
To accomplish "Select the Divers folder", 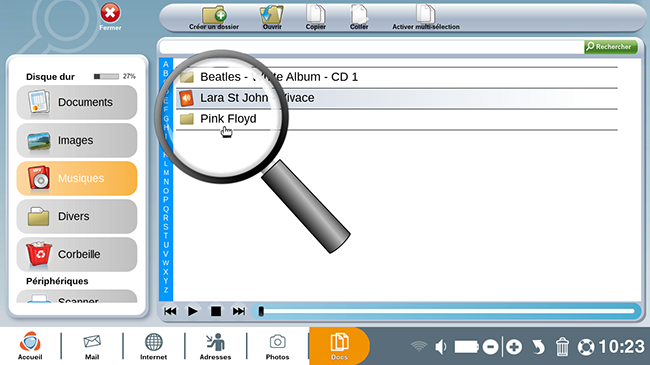I will (x=77, y=217).
